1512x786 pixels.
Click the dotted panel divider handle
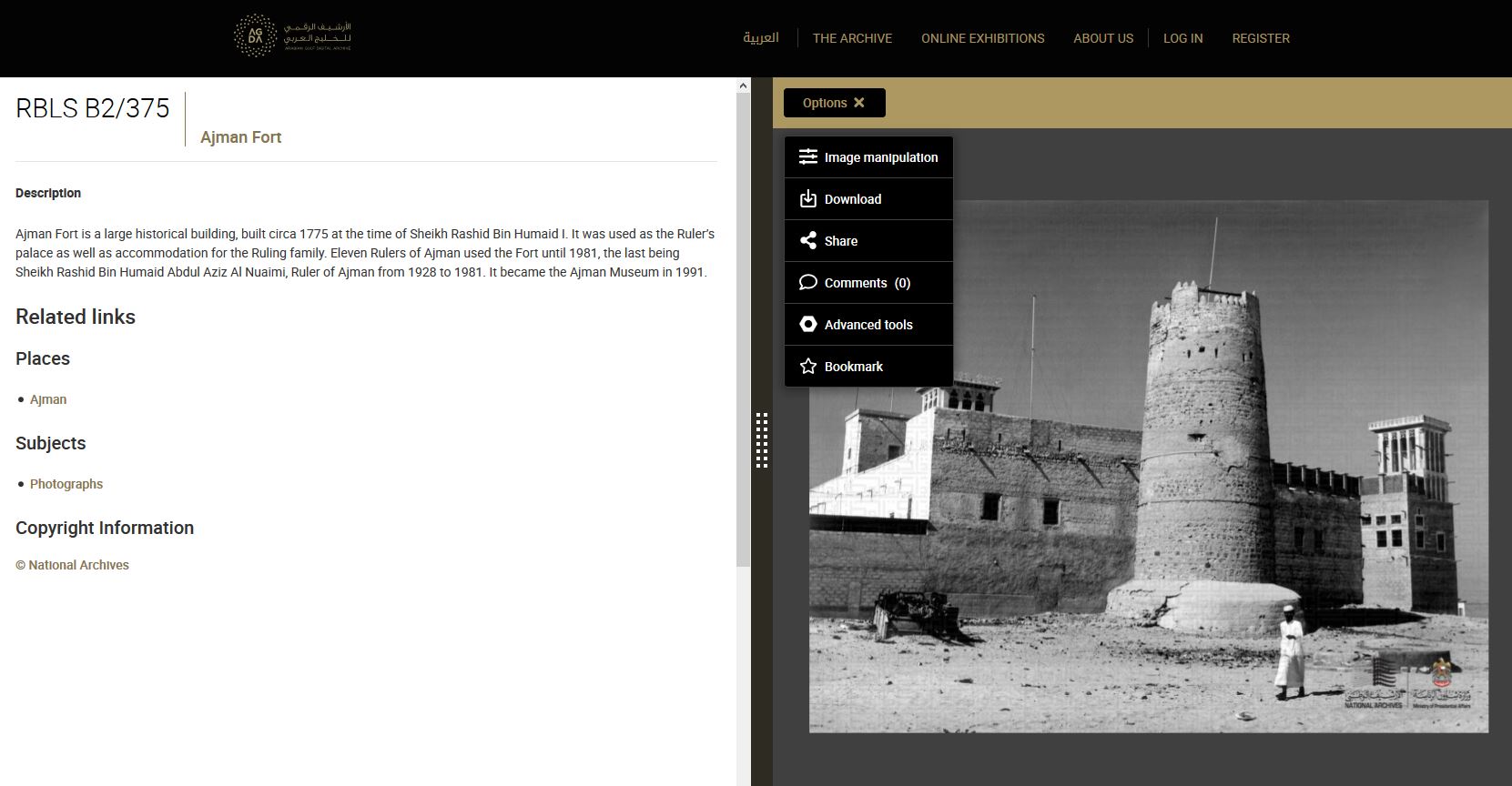(x=762, y=440)
